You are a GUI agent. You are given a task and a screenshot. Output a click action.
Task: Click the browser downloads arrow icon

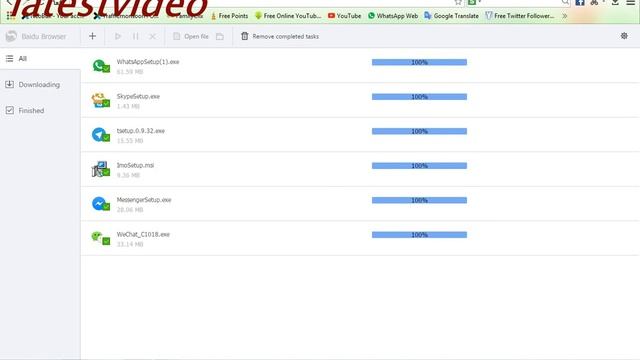click(x=615, y=2)
